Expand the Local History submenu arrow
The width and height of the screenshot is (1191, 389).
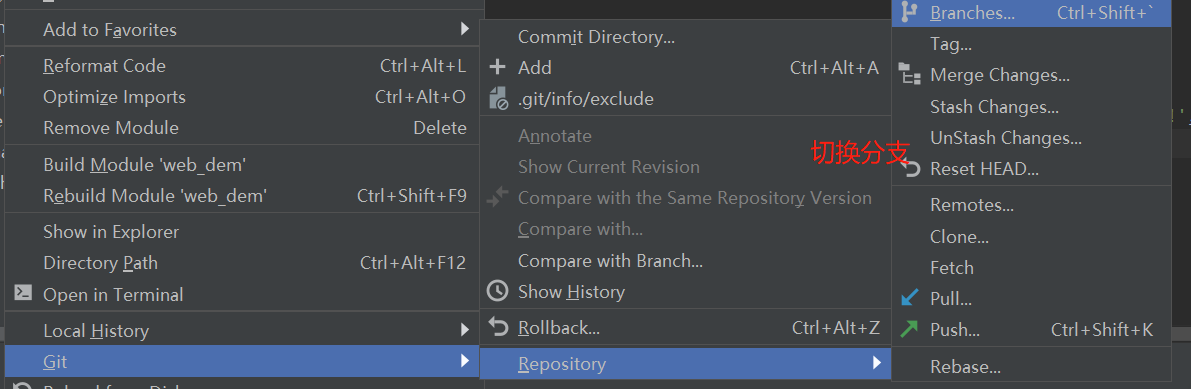pos(465,330)
